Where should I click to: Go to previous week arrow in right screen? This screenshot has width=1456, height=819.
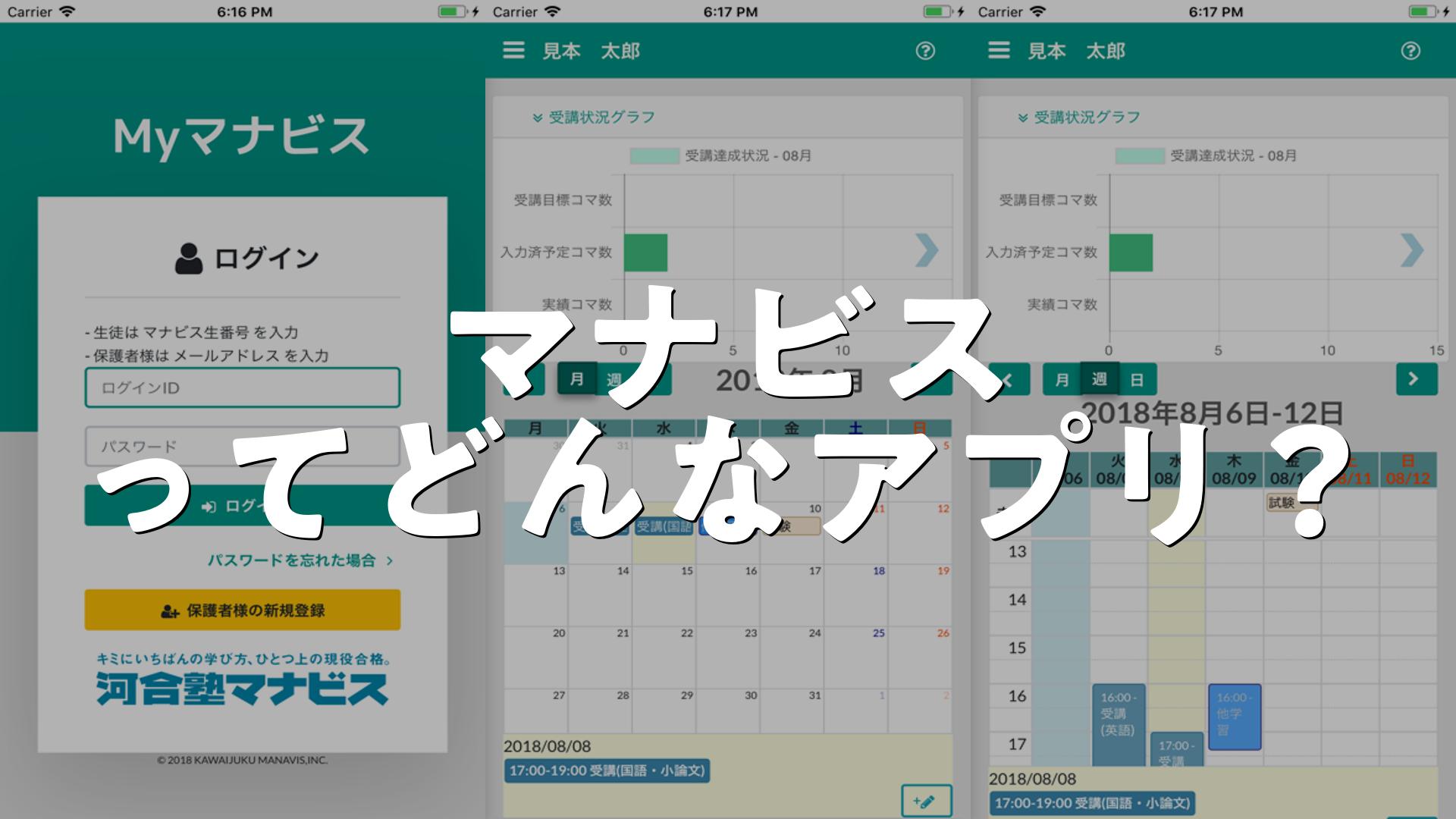tap(1009, 379)
